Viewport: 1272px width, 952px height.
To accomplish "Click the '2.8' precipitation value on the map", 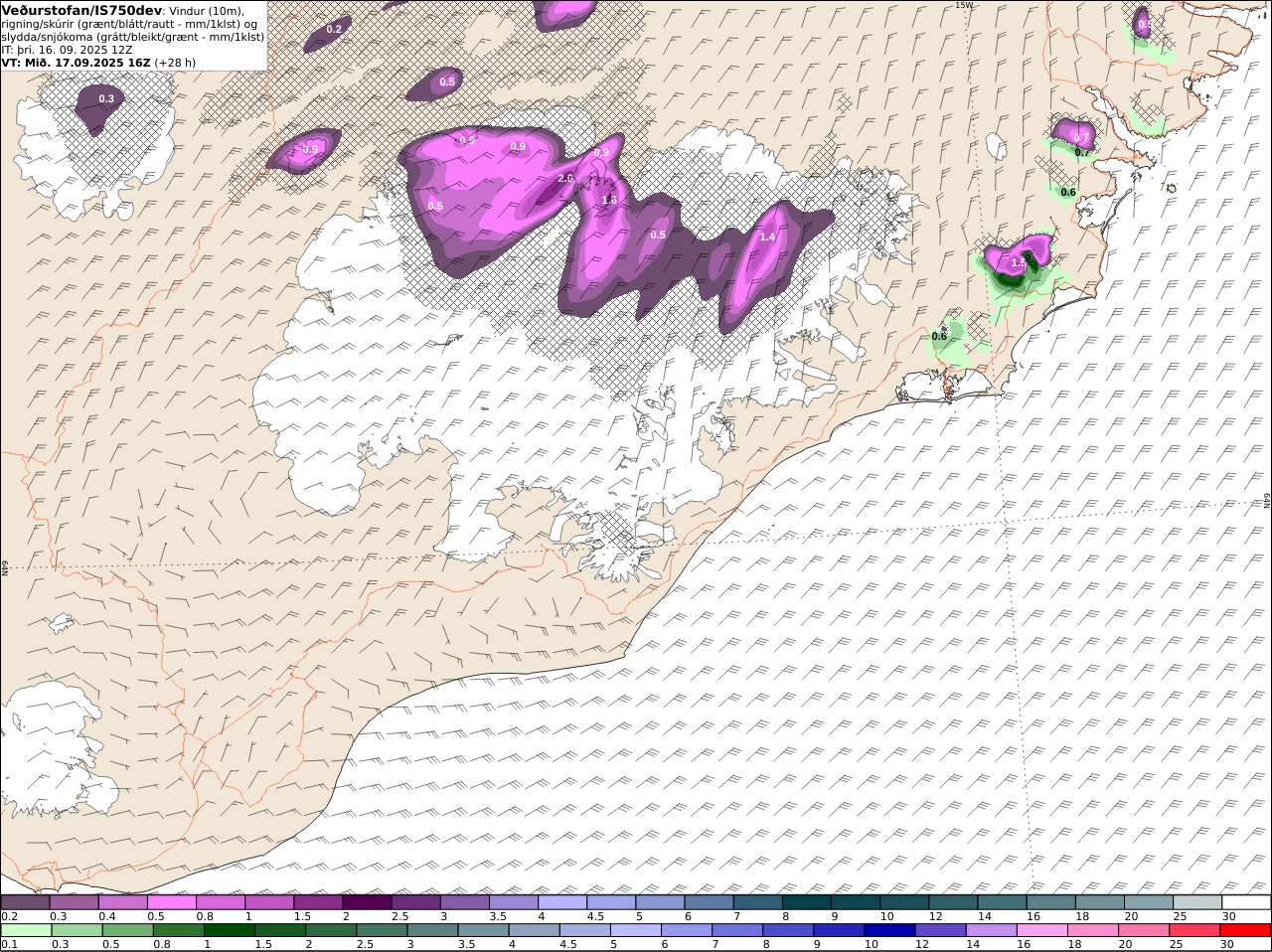I will click(x=565, y=178).
